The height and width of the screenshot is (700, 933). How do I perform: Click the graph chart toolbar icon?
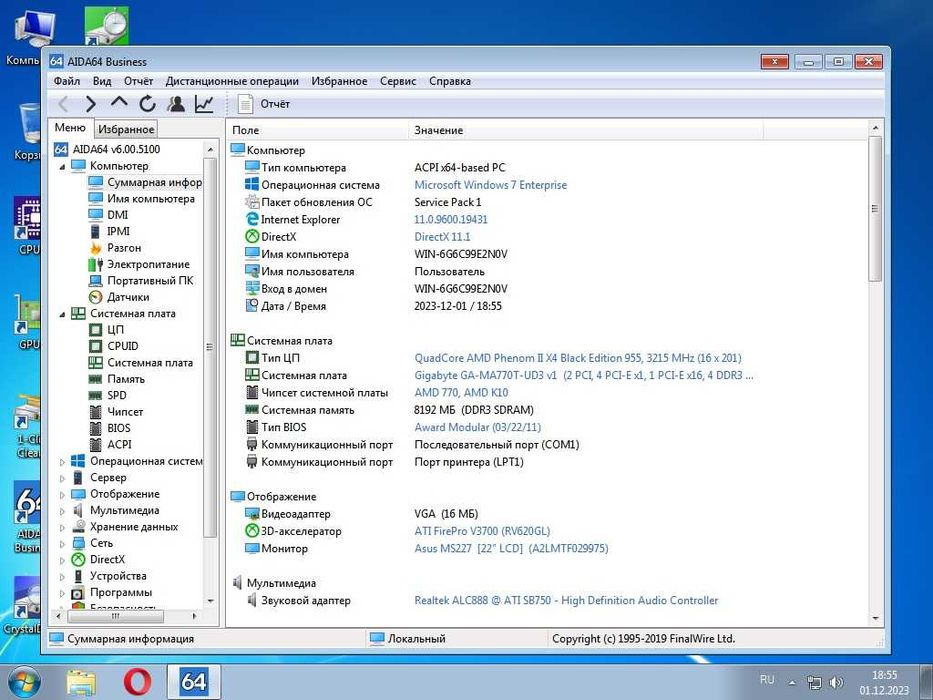204,104
